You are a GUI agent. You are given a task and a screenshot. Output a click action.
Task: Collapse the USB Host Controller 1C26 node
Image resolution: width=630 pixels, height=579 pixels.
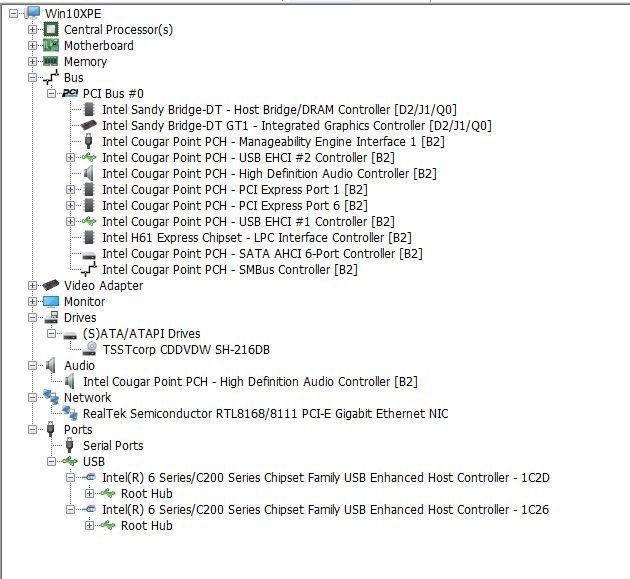[70, 509]
